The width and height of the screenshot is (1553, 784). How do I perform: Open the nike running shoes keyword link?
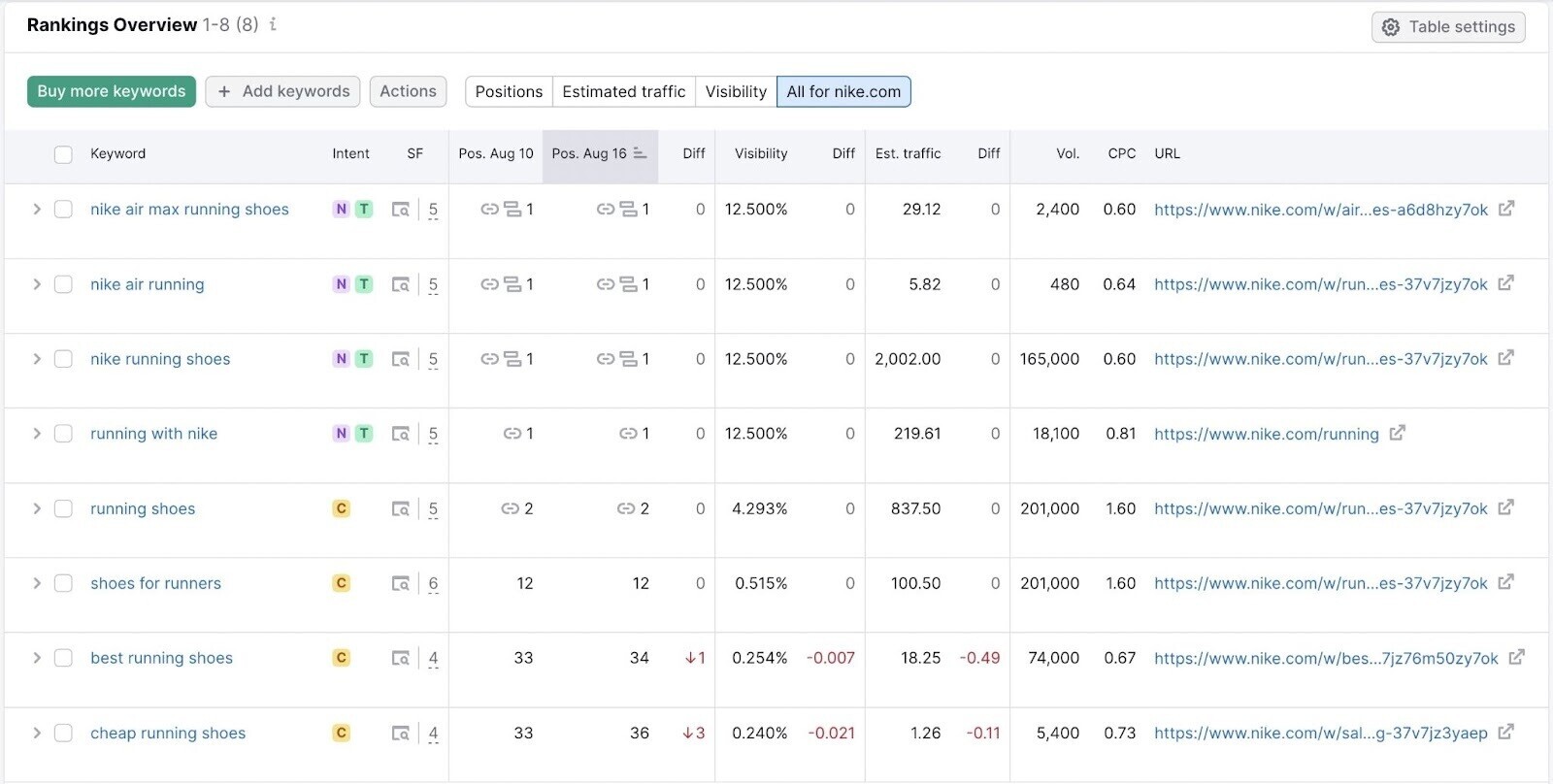160,359
